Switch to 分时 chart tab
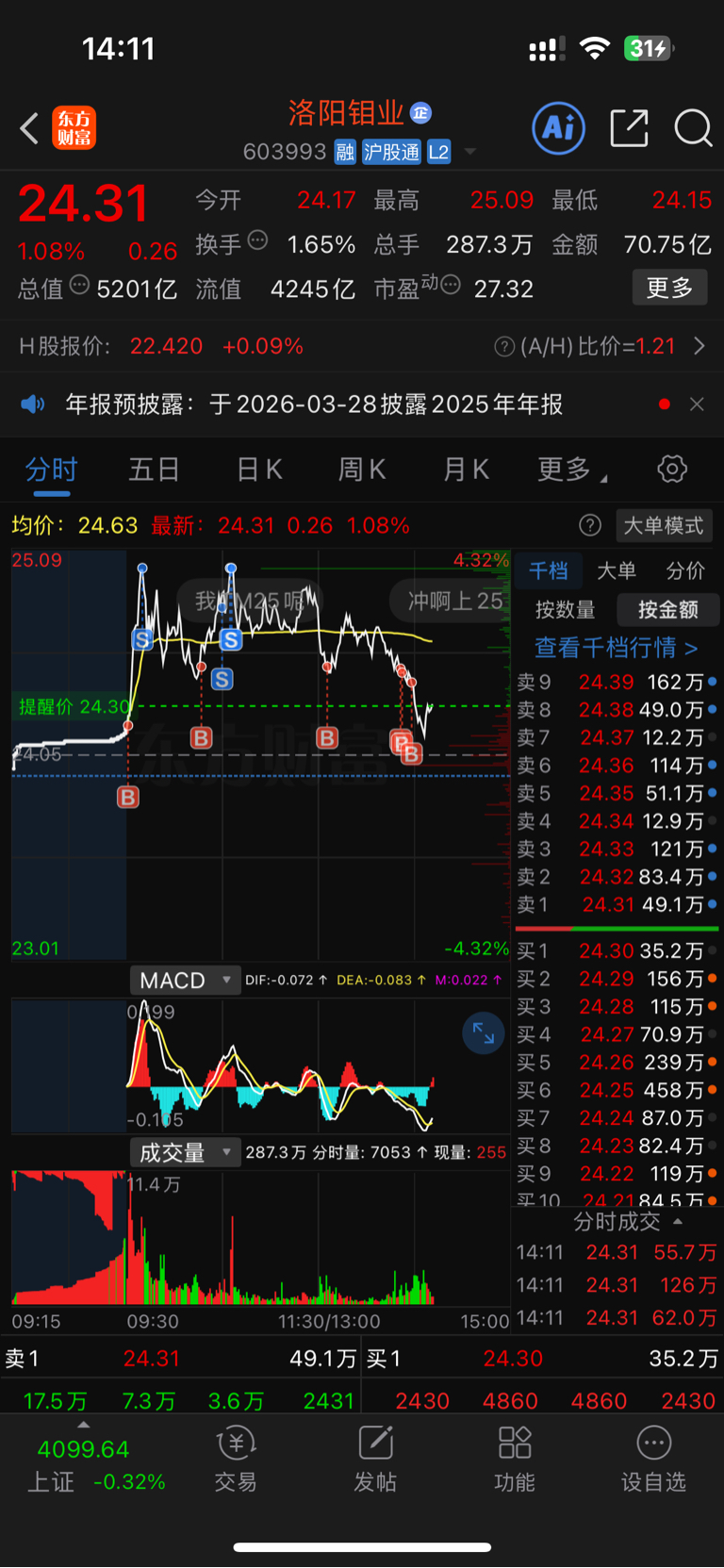 (x=51, y=469)
